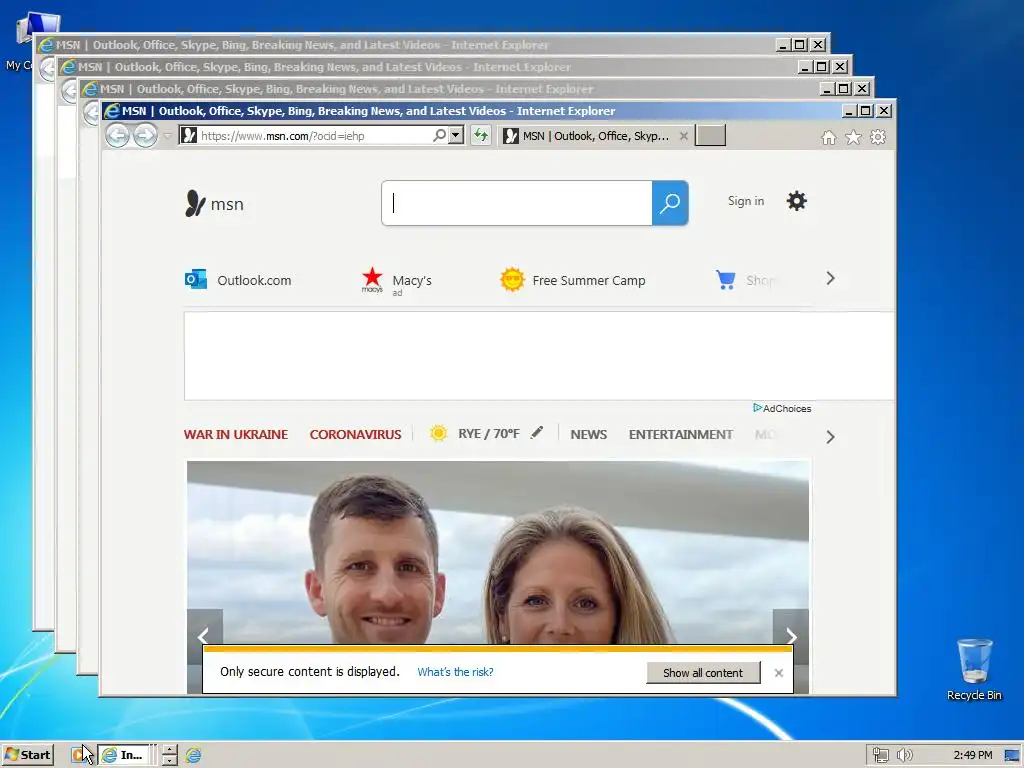Click the Forward arrow in Internet Explorer
The height and width of the screenshot is (768, 1024).
point(145,136)
